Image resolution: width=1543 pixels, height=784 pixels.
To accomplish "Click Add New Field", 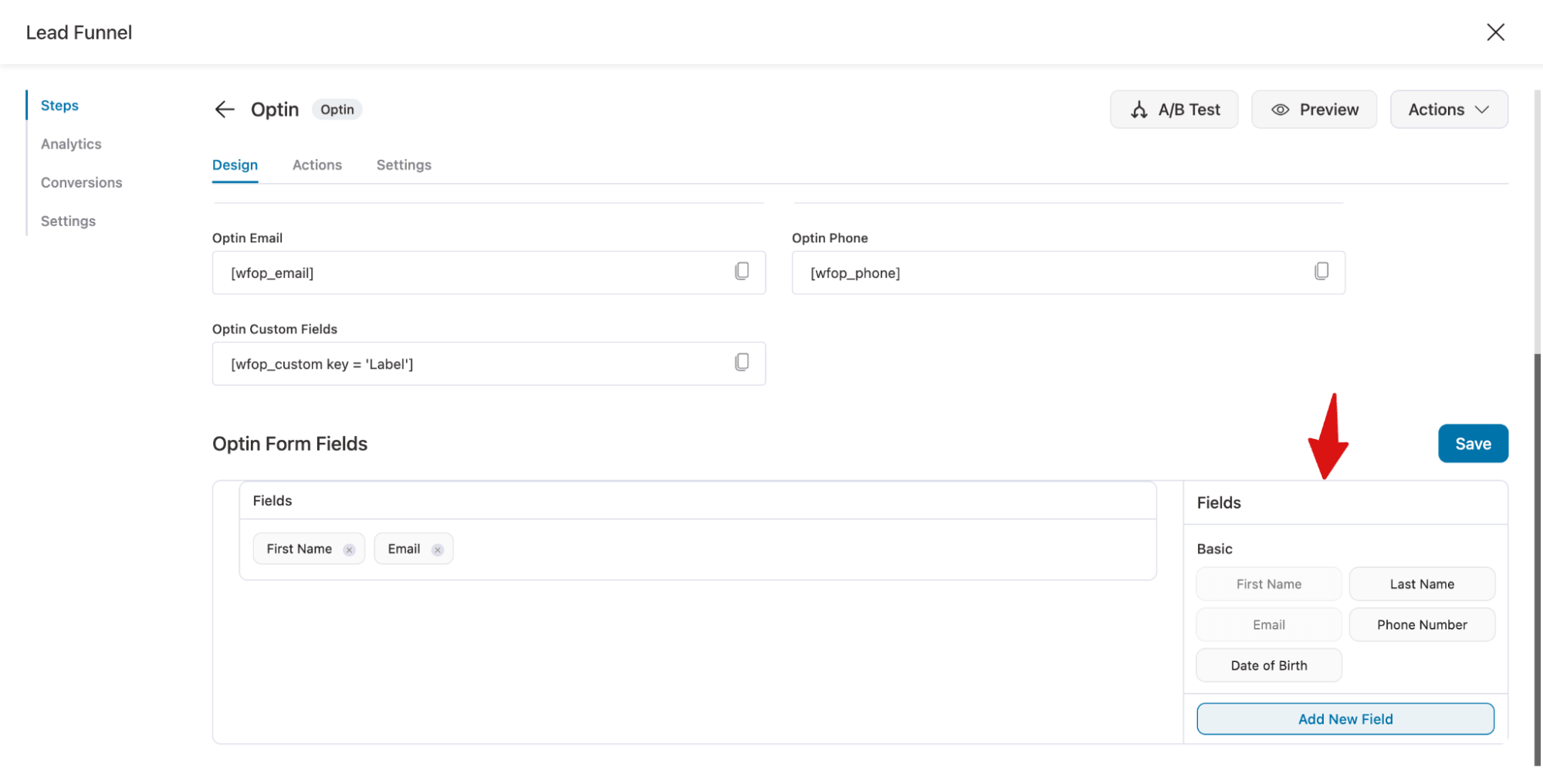I will coord(1345,718).
